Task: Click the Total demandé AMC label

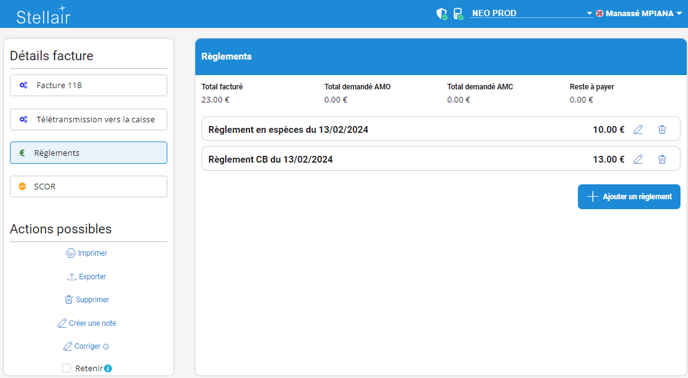Action: tap(480, 87)
